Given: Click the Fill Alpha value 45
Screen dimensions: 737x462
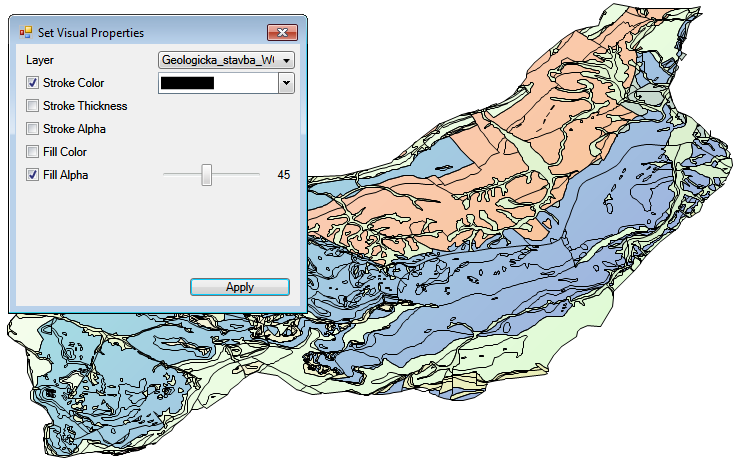Looking at the screenshot, I should (x=284, y=175).
